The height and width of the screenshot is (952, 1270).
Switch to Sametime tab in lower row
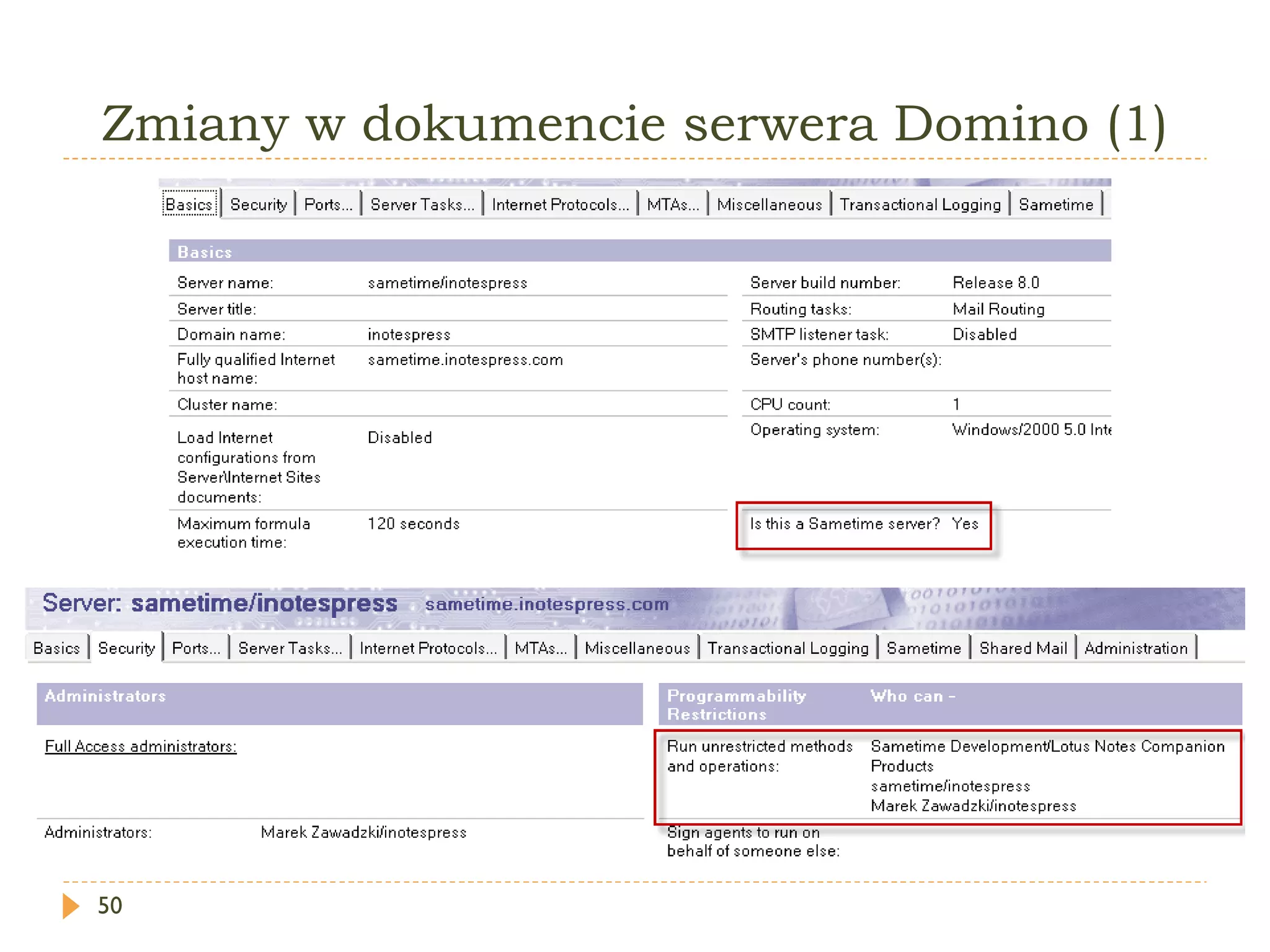coord(924,648)
